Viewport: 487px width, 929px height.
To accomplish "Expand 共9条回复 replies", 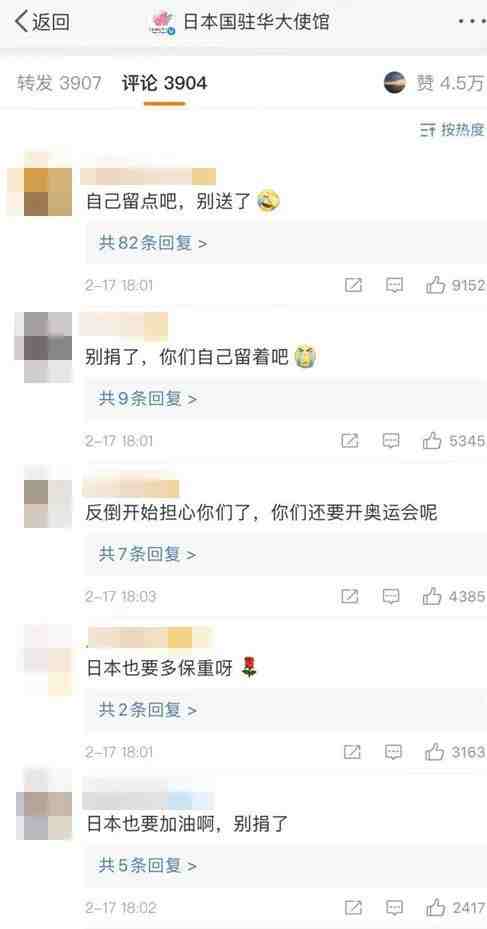I will (x=148, y=399).
